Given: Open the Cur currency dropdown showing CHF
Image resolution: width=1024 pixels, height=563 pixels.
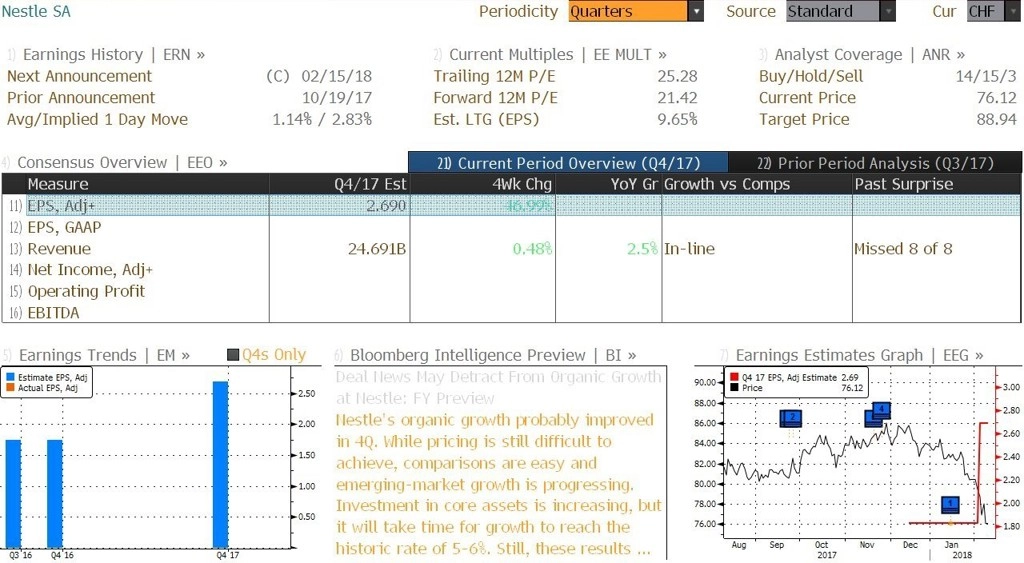Looking at the screenshot, I should tap(993, 11).
